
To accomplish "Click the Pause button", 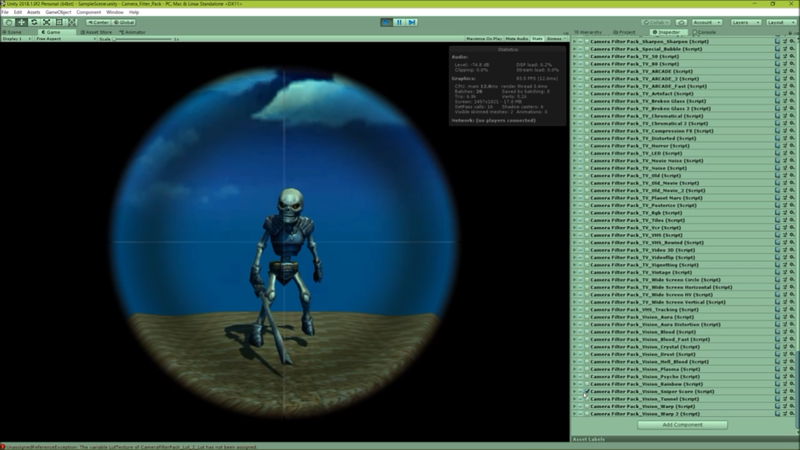I will tap(399, 22).
